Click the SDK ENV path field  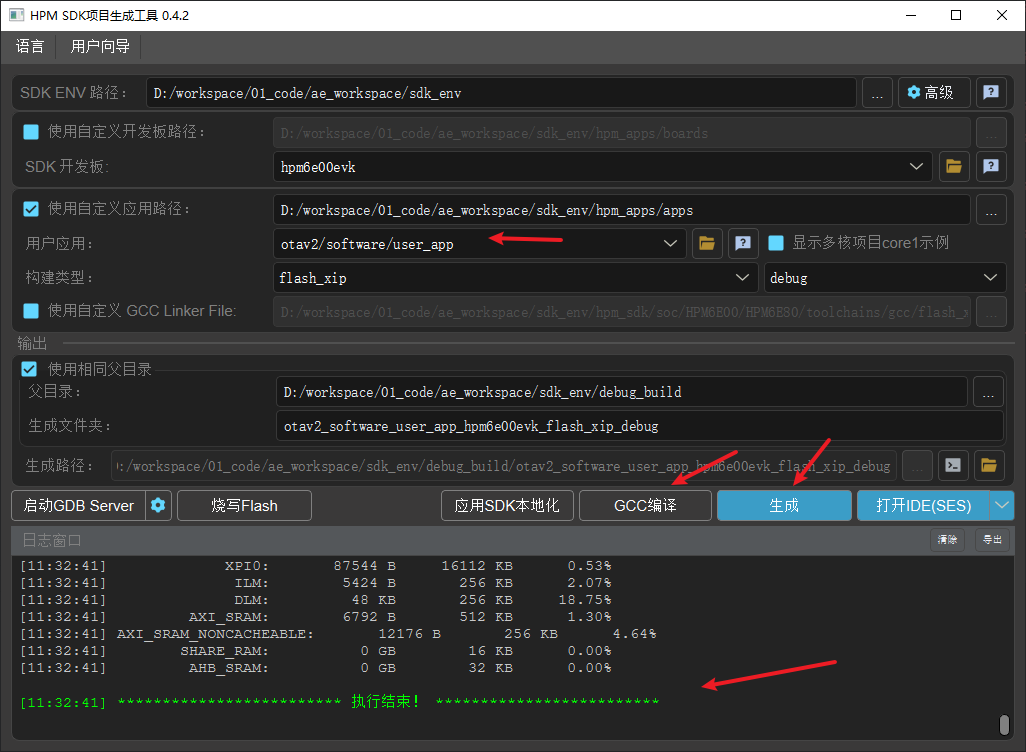501,92
